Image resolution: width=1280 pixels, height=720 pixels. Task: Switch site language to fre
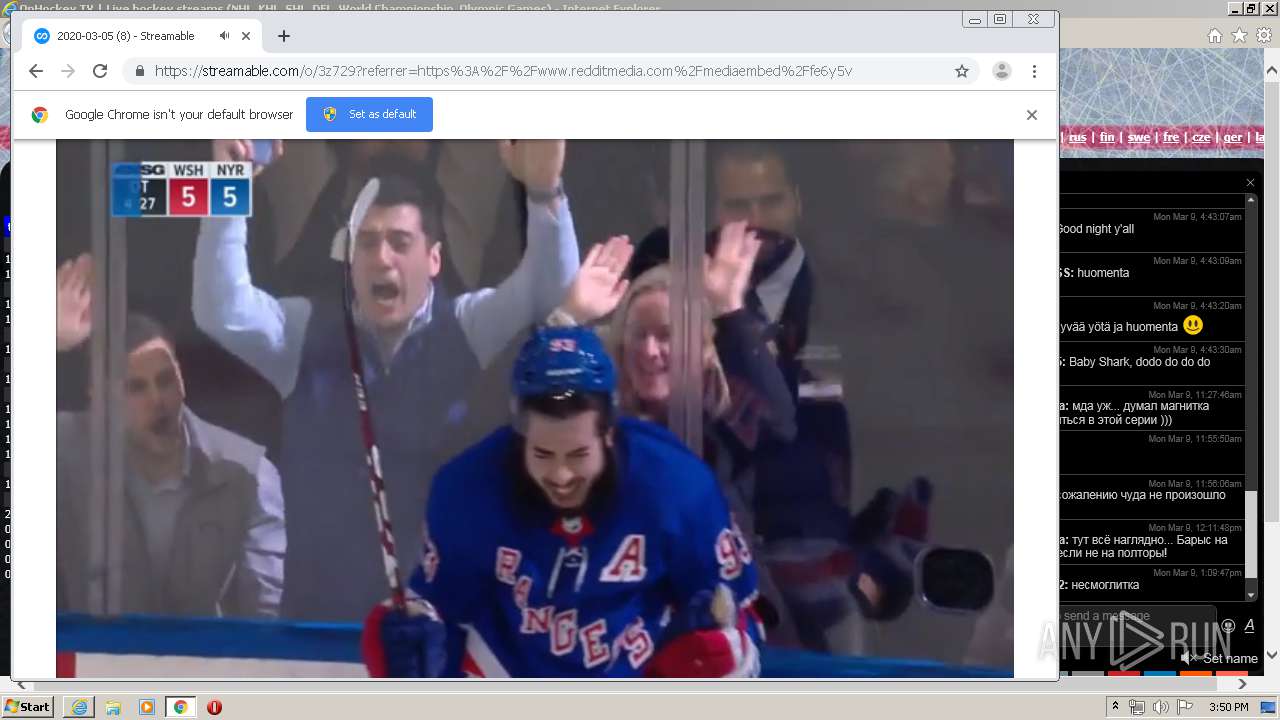1171,137
